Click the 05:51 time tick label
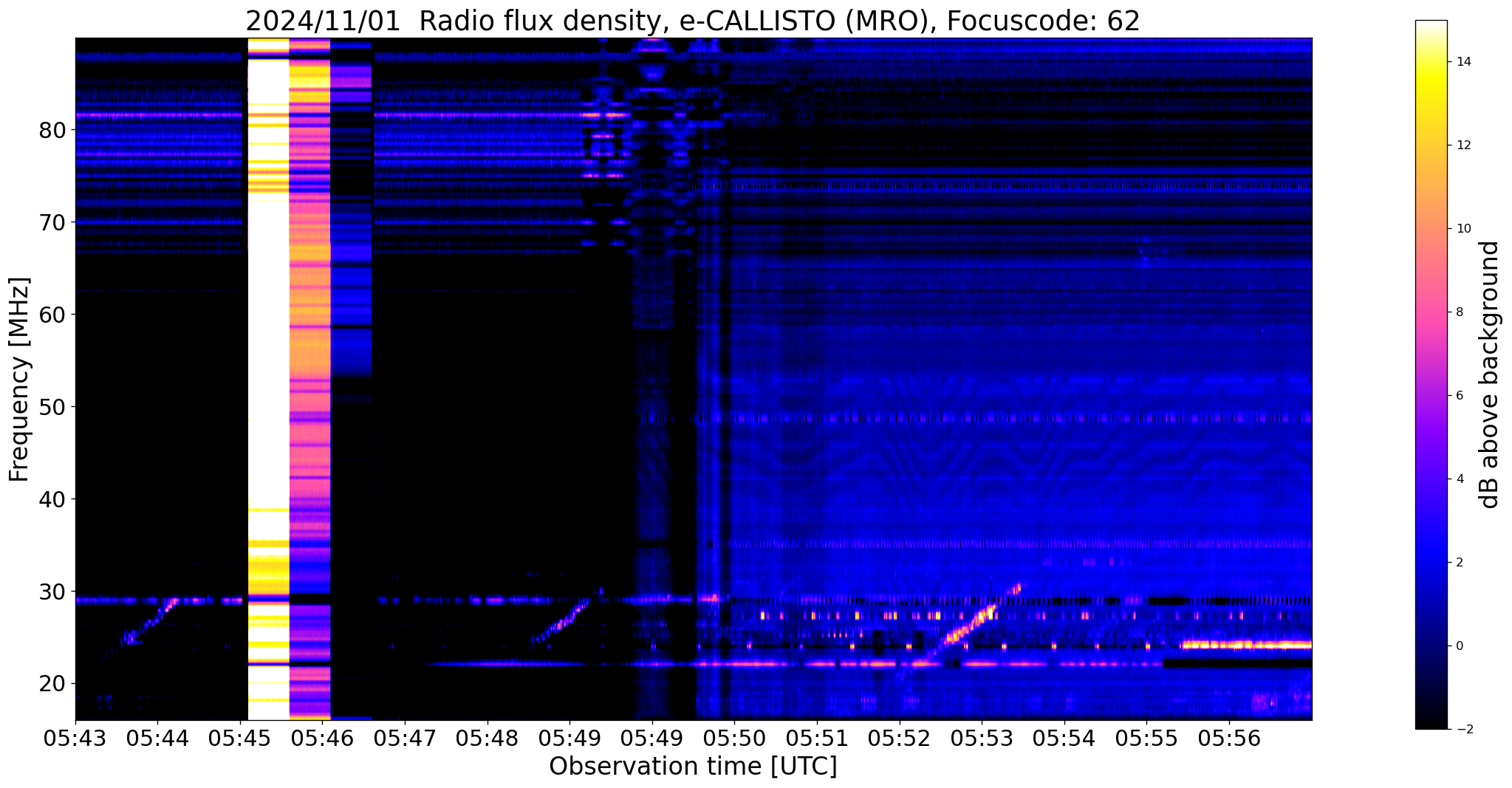Viewport: 1512px width, 788px height. click(817, 739)
